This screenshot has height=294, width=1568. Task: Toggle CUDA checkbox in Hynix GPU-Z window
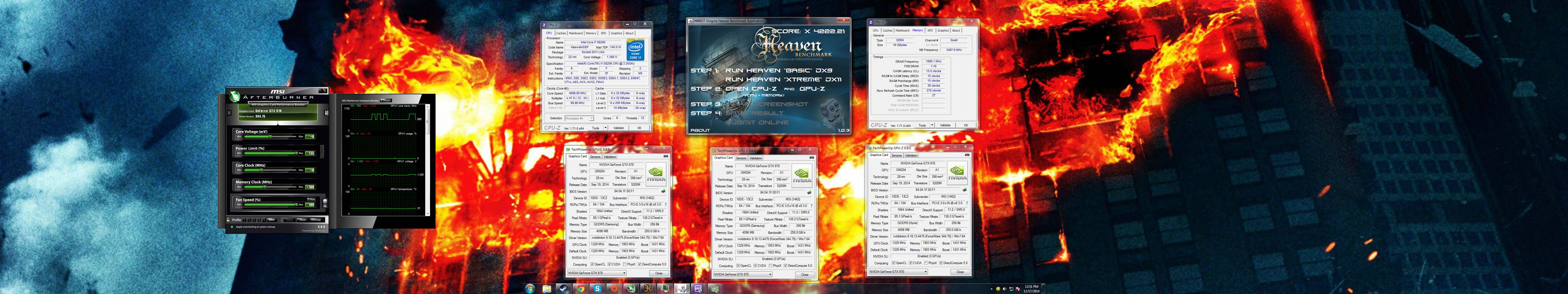coord(911,263)
